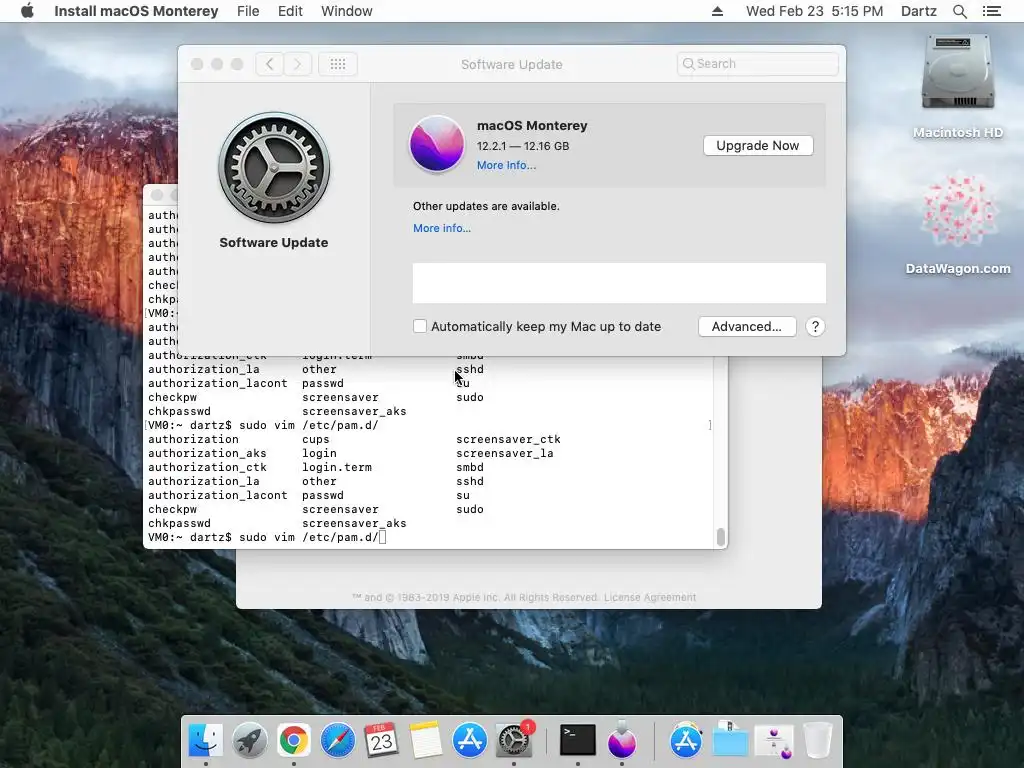Open Notification Center list icon
The image size is (1024, 768).
click(x=991, y=11)
